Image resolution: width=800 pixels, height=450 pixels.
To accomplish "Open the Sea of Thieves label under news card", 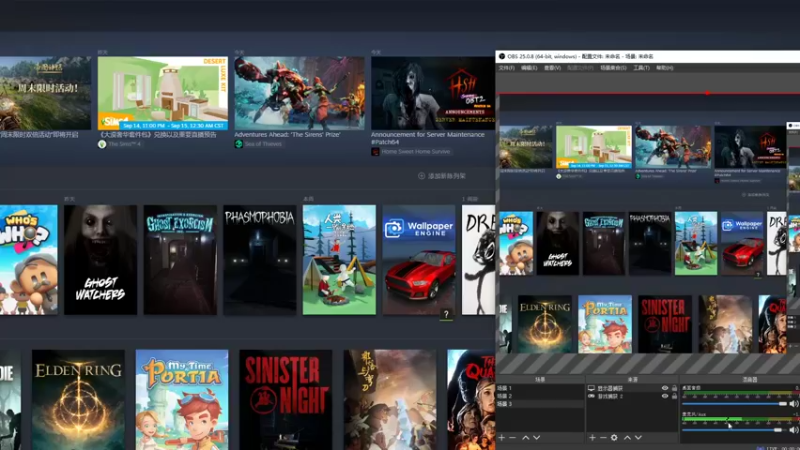I will pos(263,144).
